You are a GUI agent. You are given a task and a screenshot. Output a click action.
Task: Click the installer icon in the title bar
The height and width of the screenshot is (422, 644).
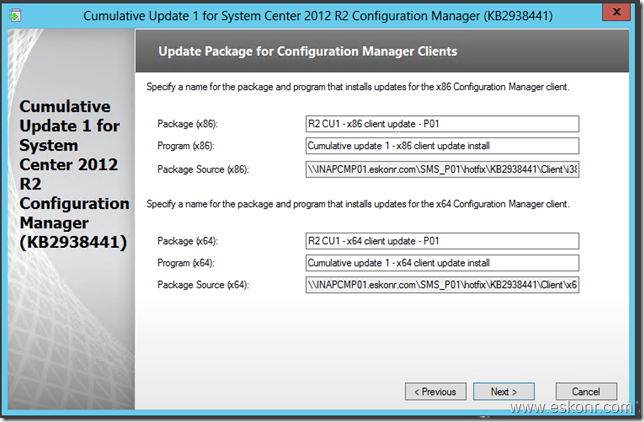point(15,16)
